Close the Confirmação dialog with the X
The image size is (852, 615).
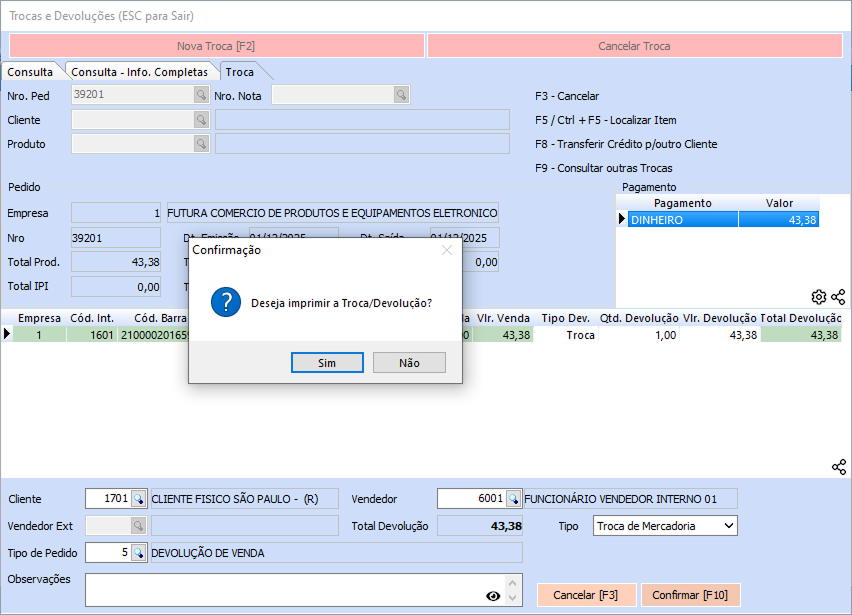[x=447, y=250]
